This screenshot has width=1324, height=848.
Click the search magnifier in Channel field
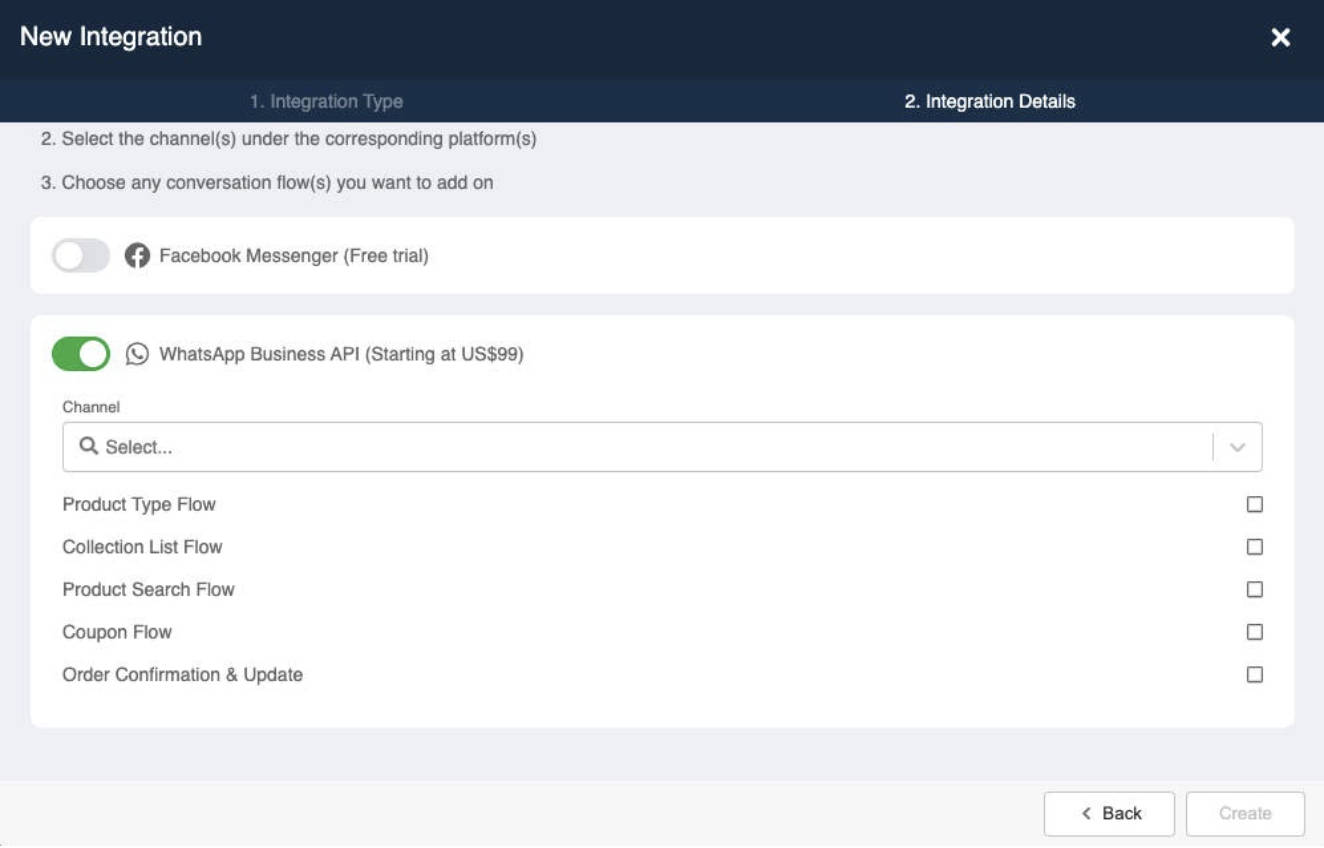coord(88,446)
